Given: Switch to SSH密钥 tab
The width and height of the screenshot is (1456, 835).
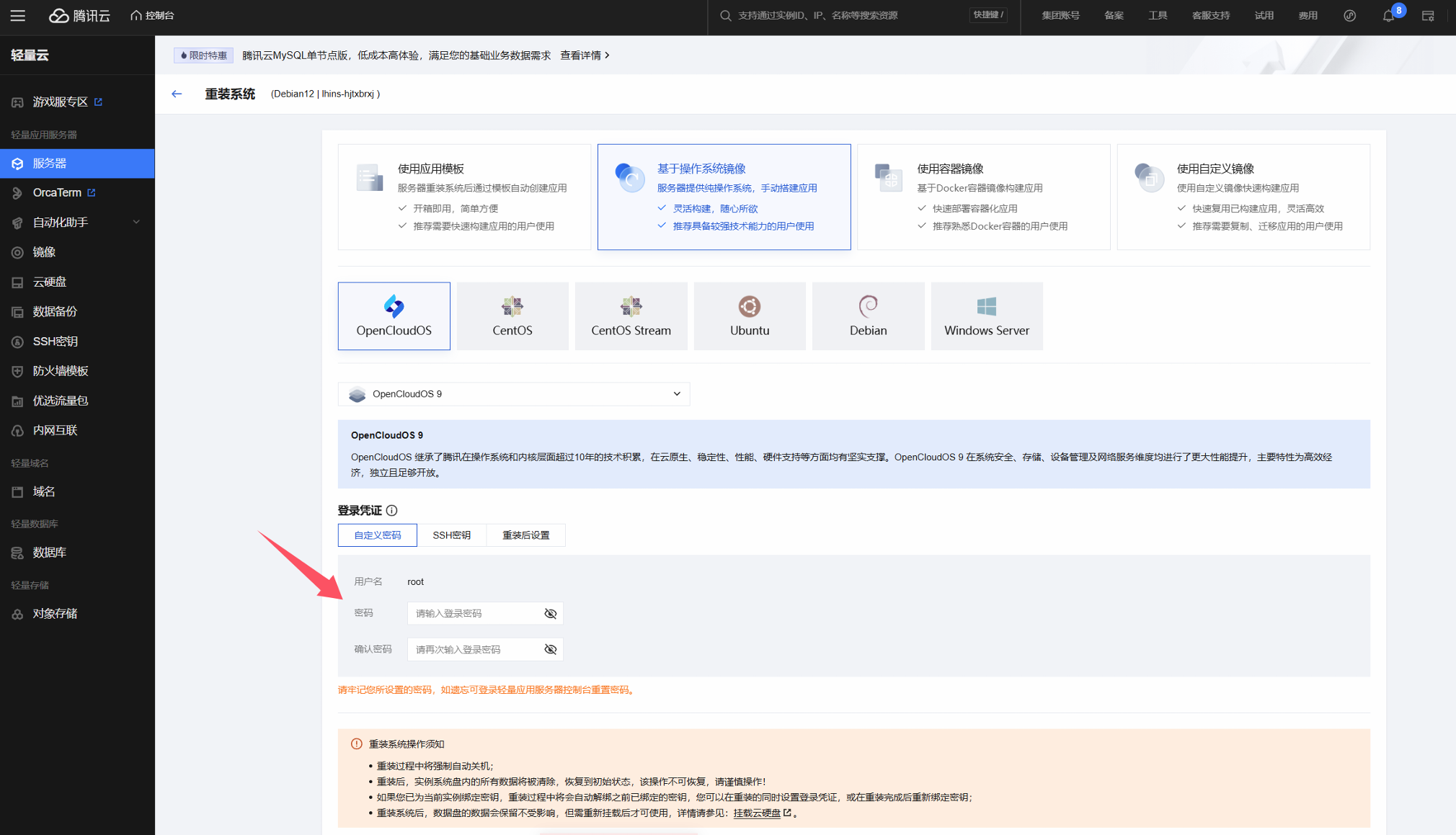Looking at the screenshot, I should tap(451, 535).
